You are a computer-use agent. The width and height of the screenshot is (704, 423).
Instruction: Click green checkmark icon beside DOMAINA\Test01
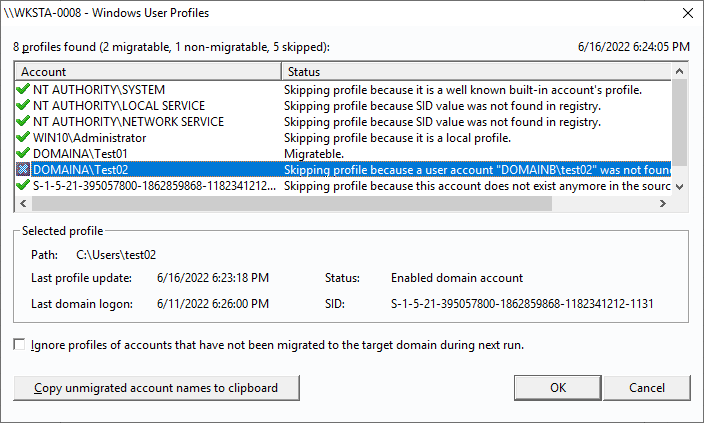[23, 154]
